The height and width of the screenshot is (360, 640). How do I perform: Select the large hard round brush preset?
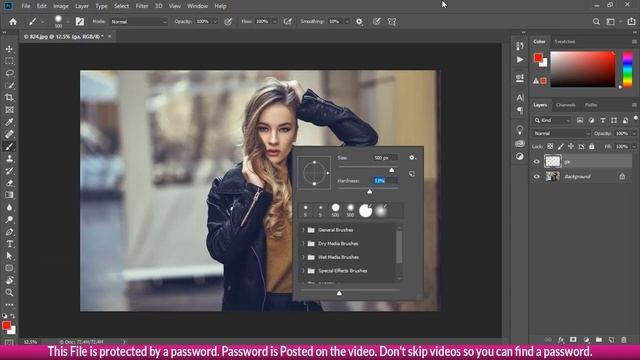365,211
